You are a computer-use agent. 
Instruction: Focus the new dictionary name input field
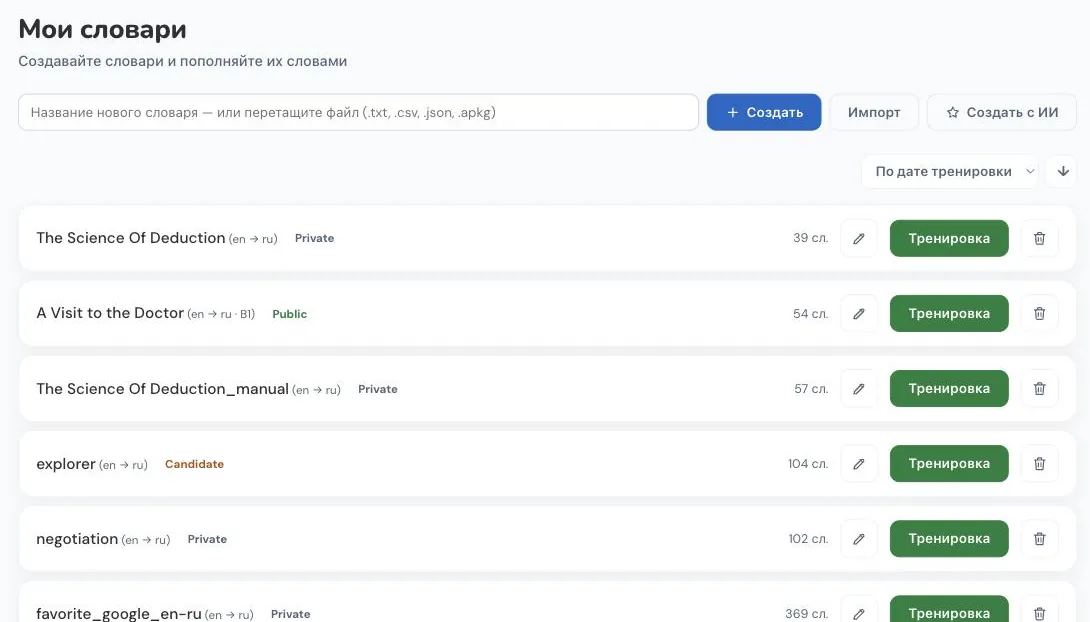[x=358, y=113]
